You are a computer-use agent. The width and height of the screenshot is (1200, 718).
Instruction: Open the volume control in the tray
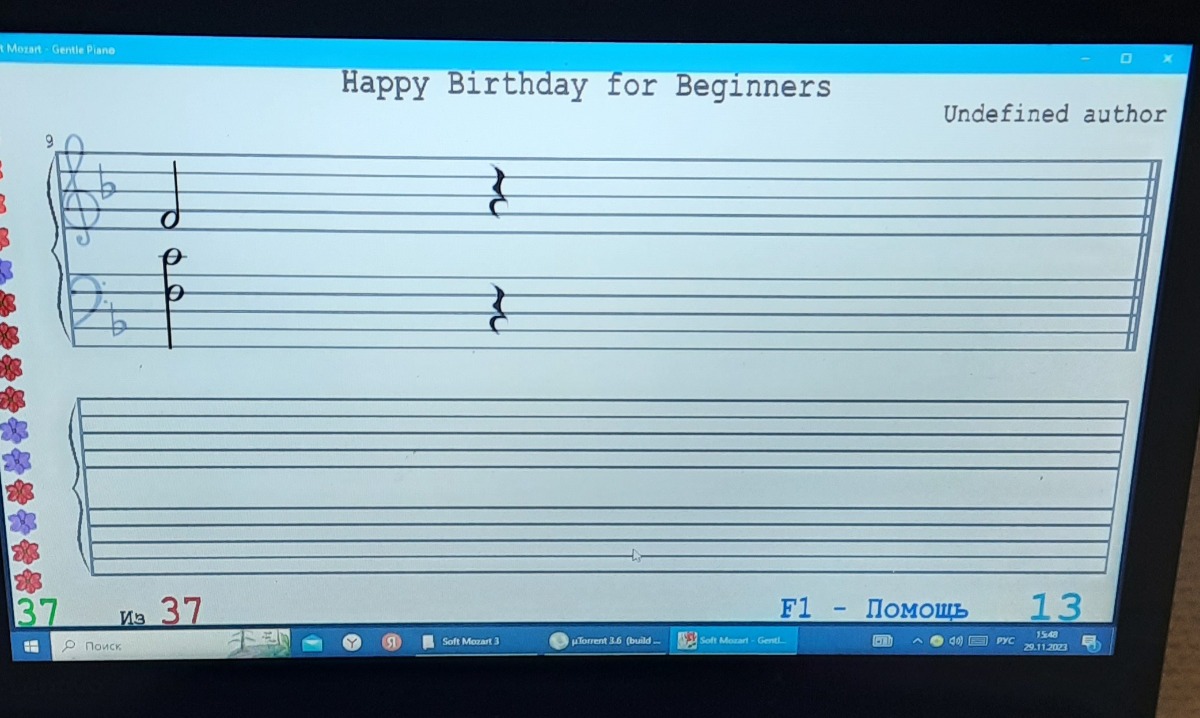pos(956,640)
